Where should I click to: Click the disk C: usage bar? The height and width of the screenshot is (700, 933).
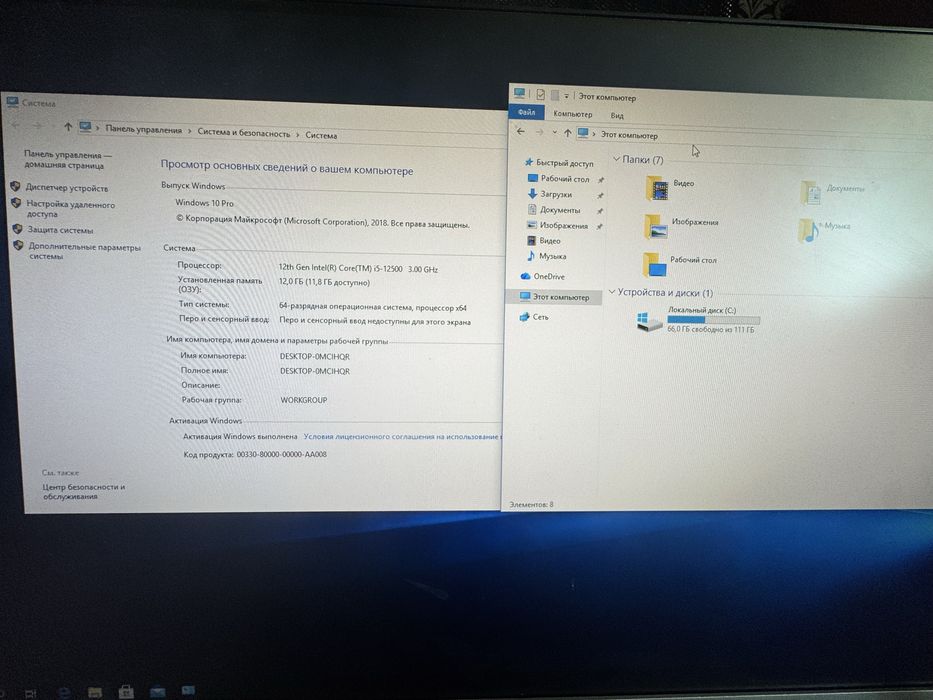tap(713, 320)
